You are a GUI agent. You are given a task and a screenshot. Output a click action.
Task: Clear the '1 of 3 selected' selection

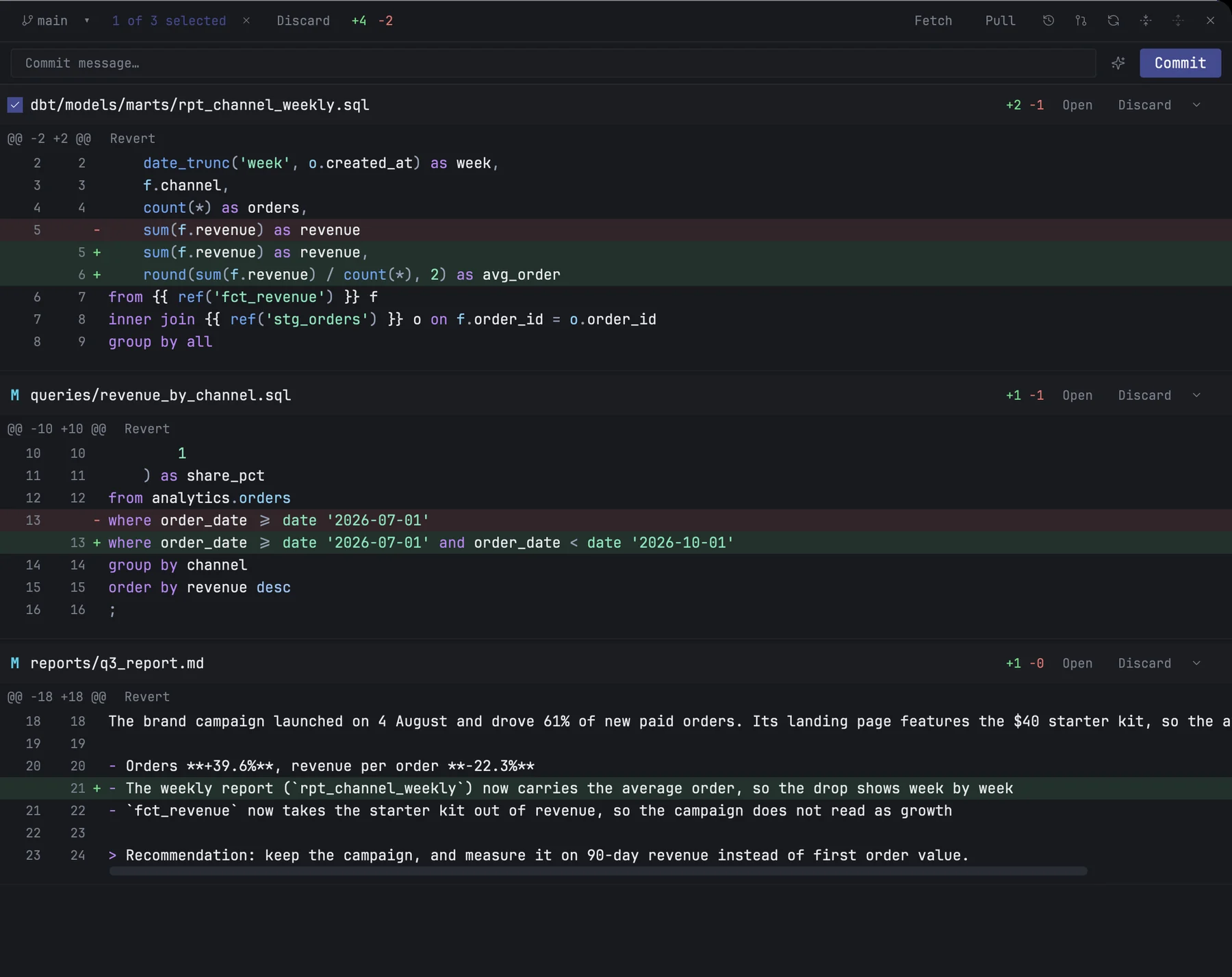(246, 21)
